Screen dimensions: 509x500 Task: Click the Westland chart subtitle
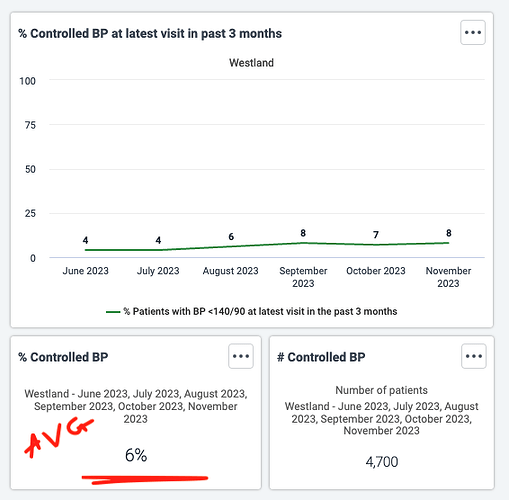click(251, 63)
